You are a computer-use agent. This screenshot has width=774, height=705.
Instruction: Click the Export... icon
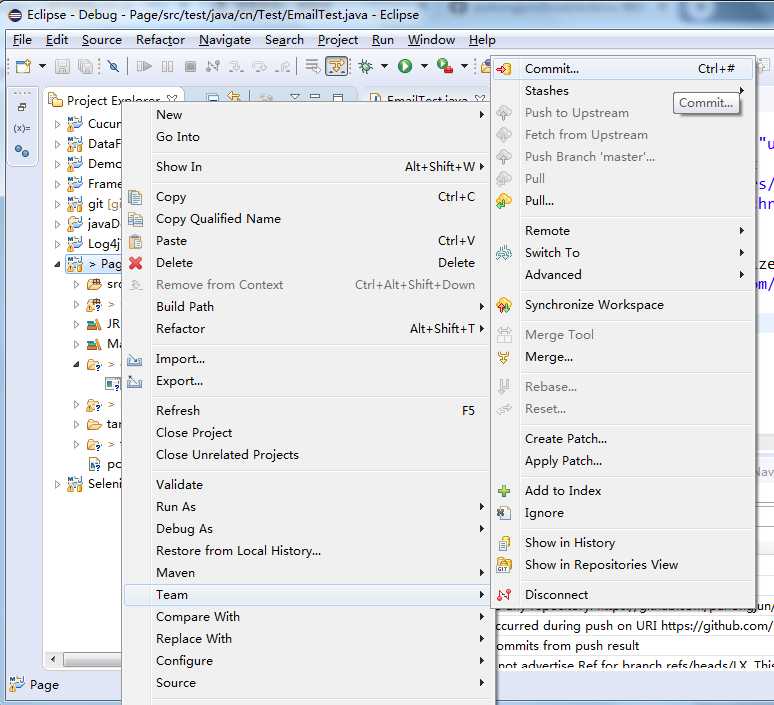tap(135, 382)
